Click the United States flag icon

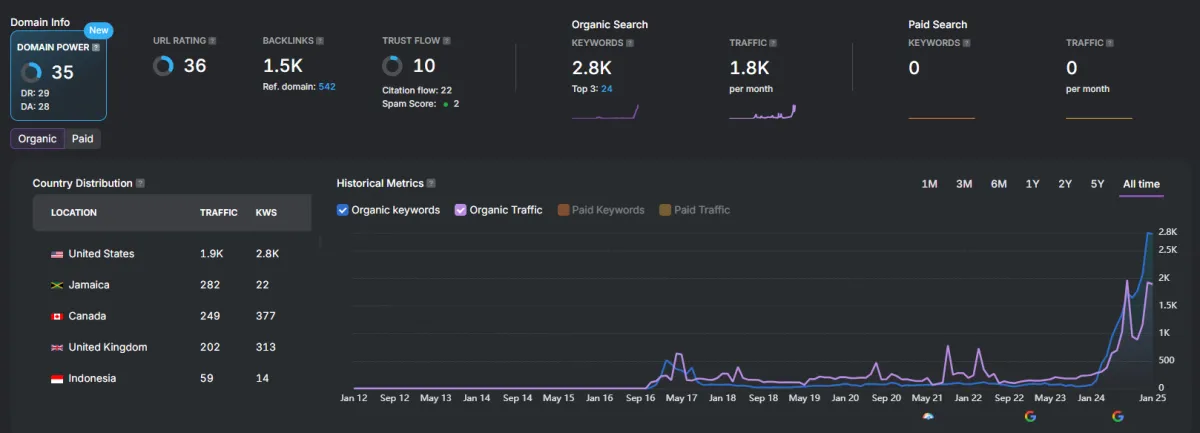click(57, 254)
